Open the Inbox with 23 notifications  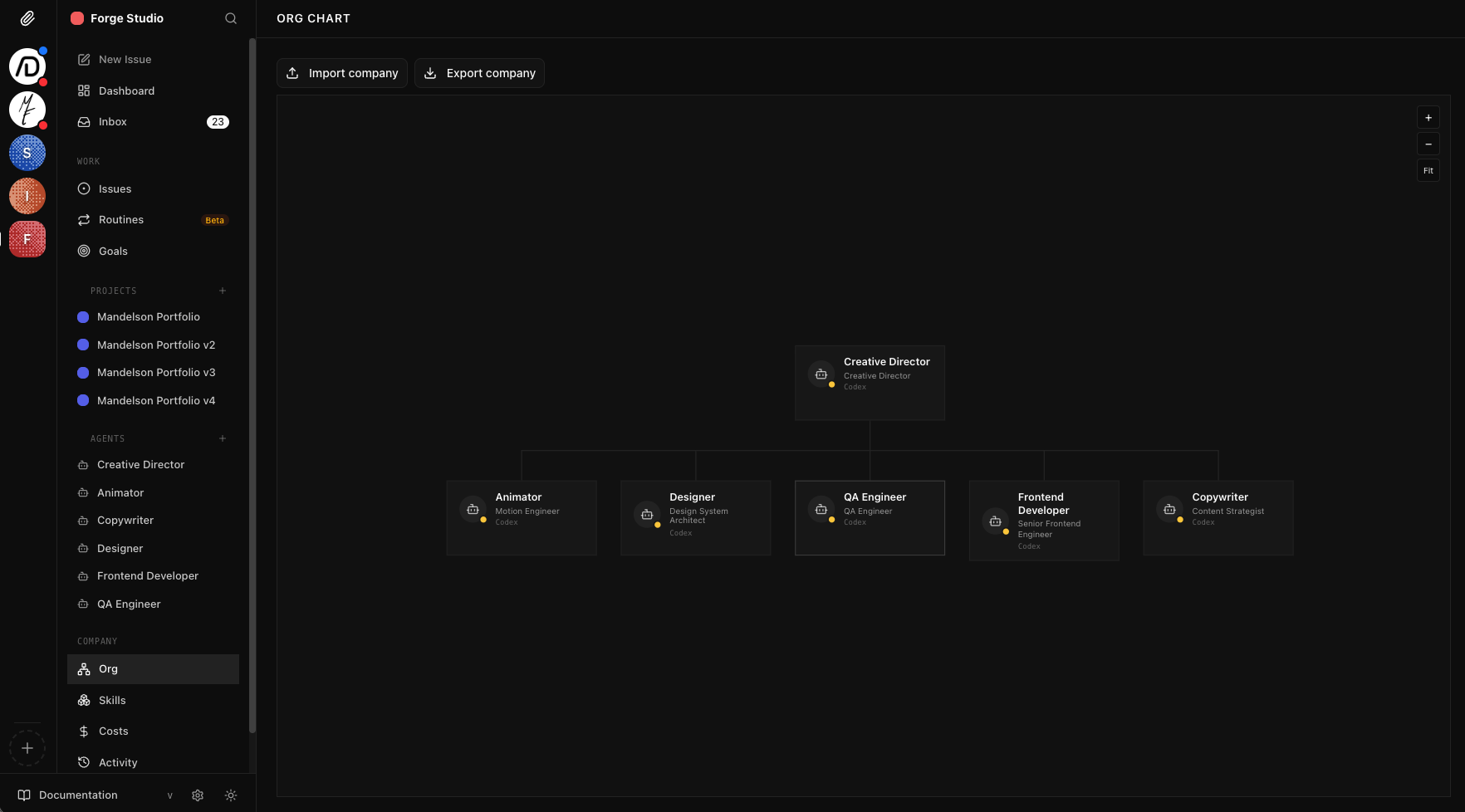coord(113,121)
